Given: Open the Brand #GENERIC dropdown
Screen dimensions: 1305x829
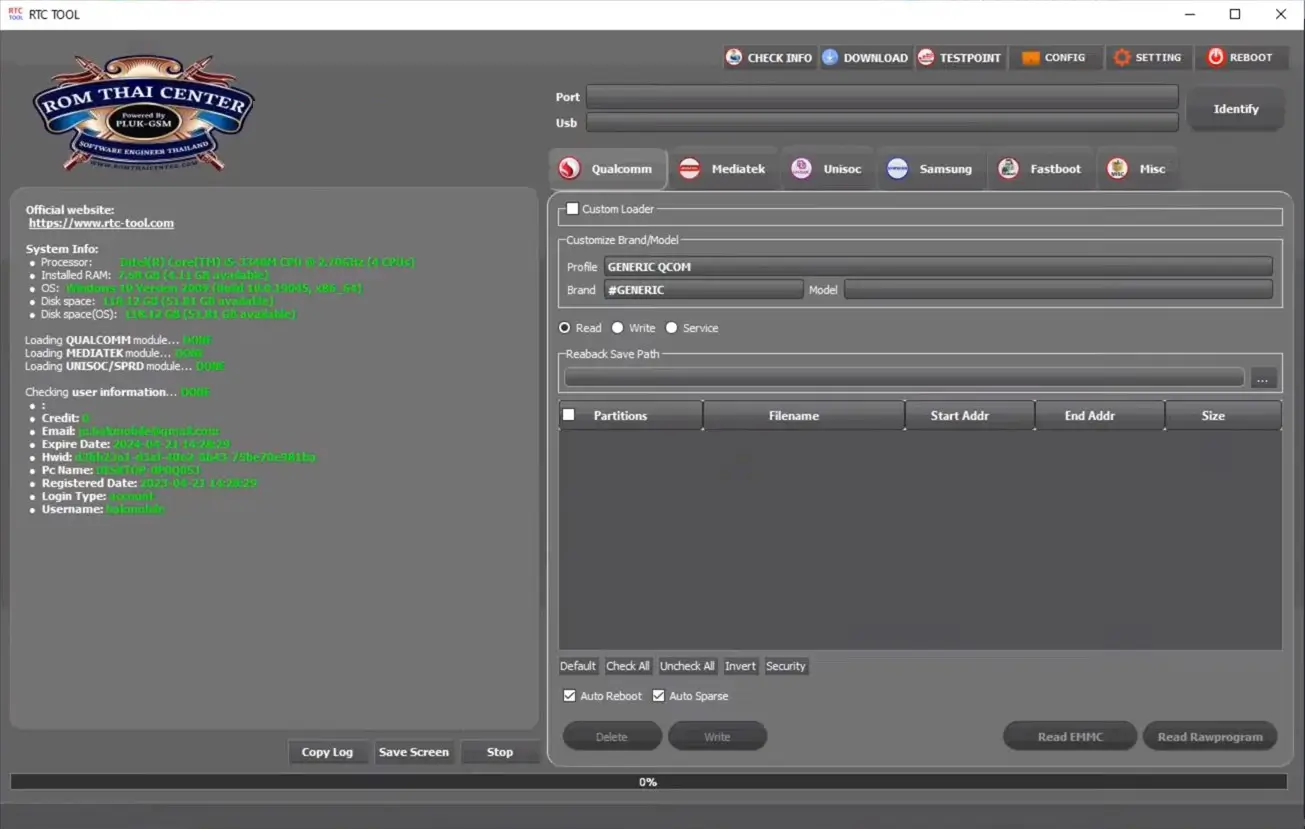Looking at the screenshot, I should click(x=703, y=290).
